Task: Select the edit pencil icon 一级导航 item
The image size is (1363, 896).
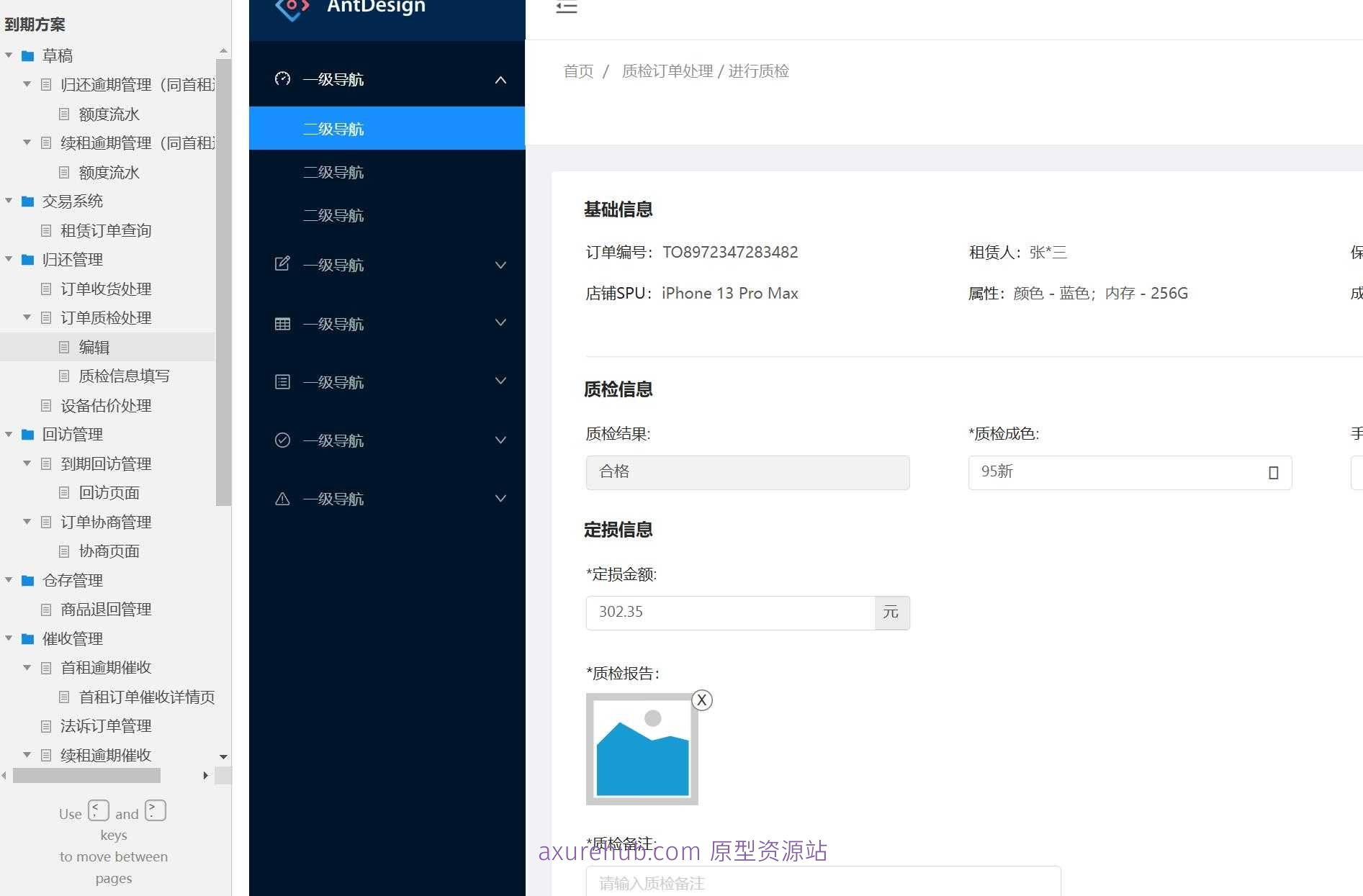Action: (282, 264)
